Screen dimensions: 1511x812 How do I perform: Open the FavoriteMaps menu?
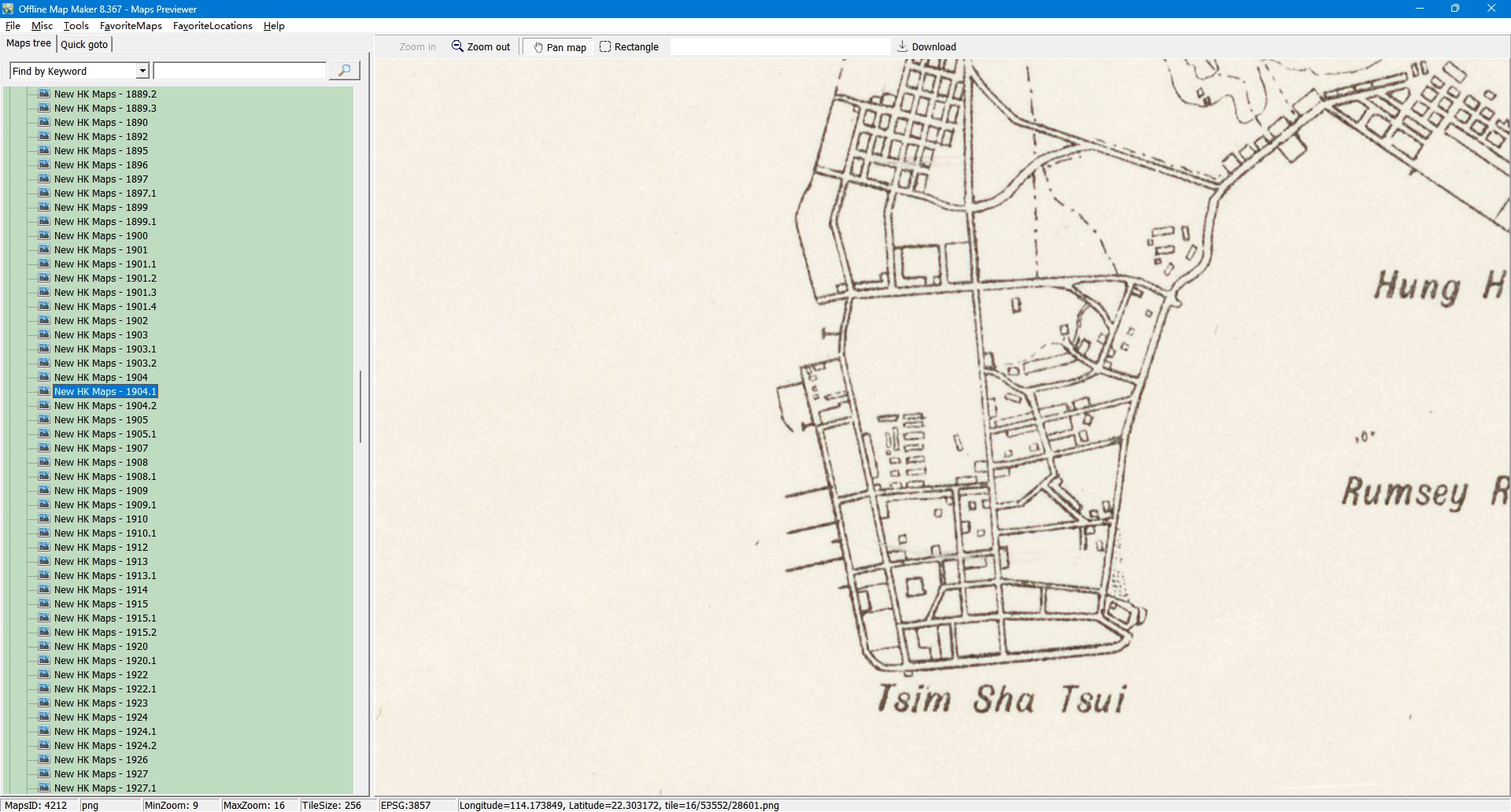[131, 26]
